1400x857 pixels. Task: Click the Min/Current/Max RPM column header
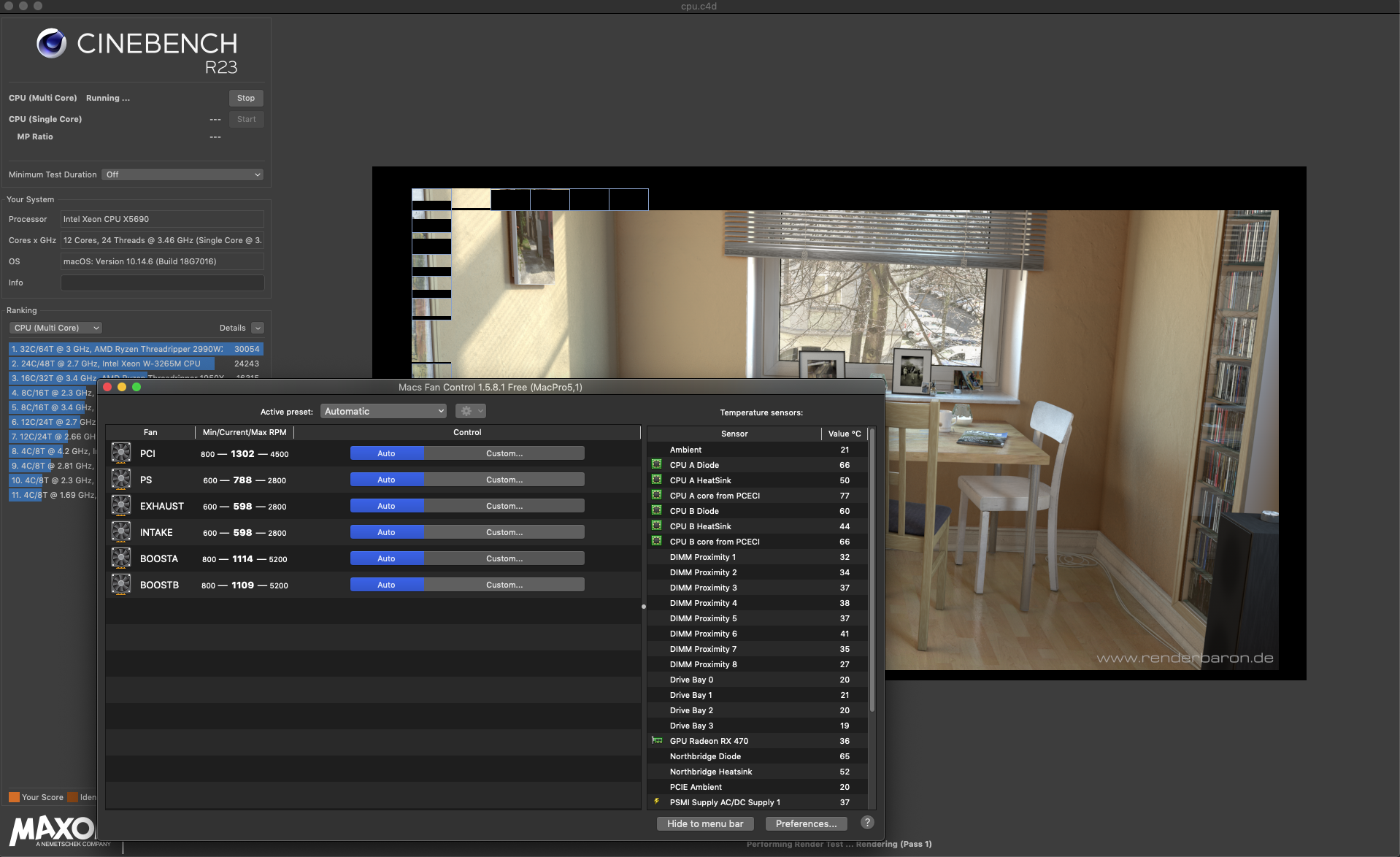245,432
